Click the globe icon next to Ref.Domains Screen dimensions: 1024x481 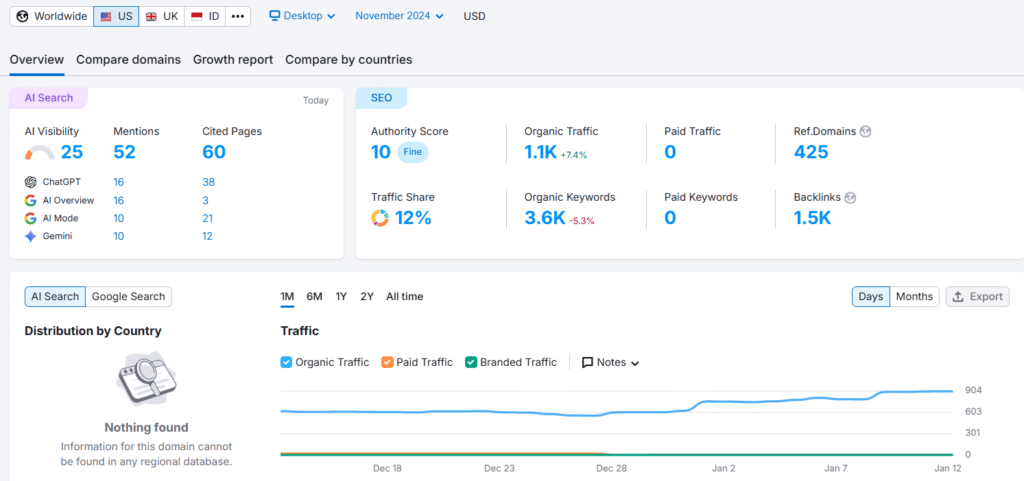click(865, 131)
